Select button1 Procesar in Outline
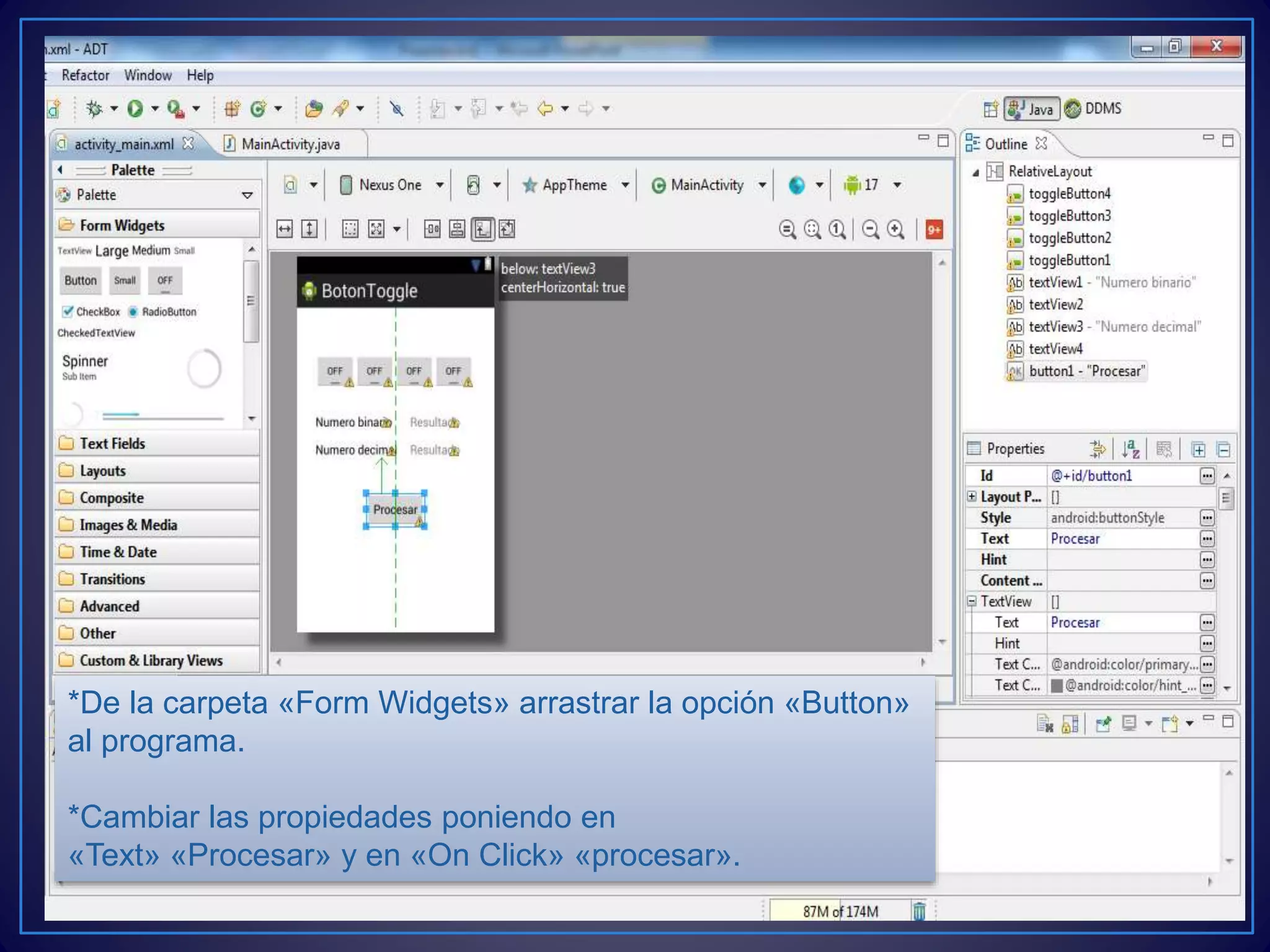This screenshot has height=952, width=1270. (1076, 371)
